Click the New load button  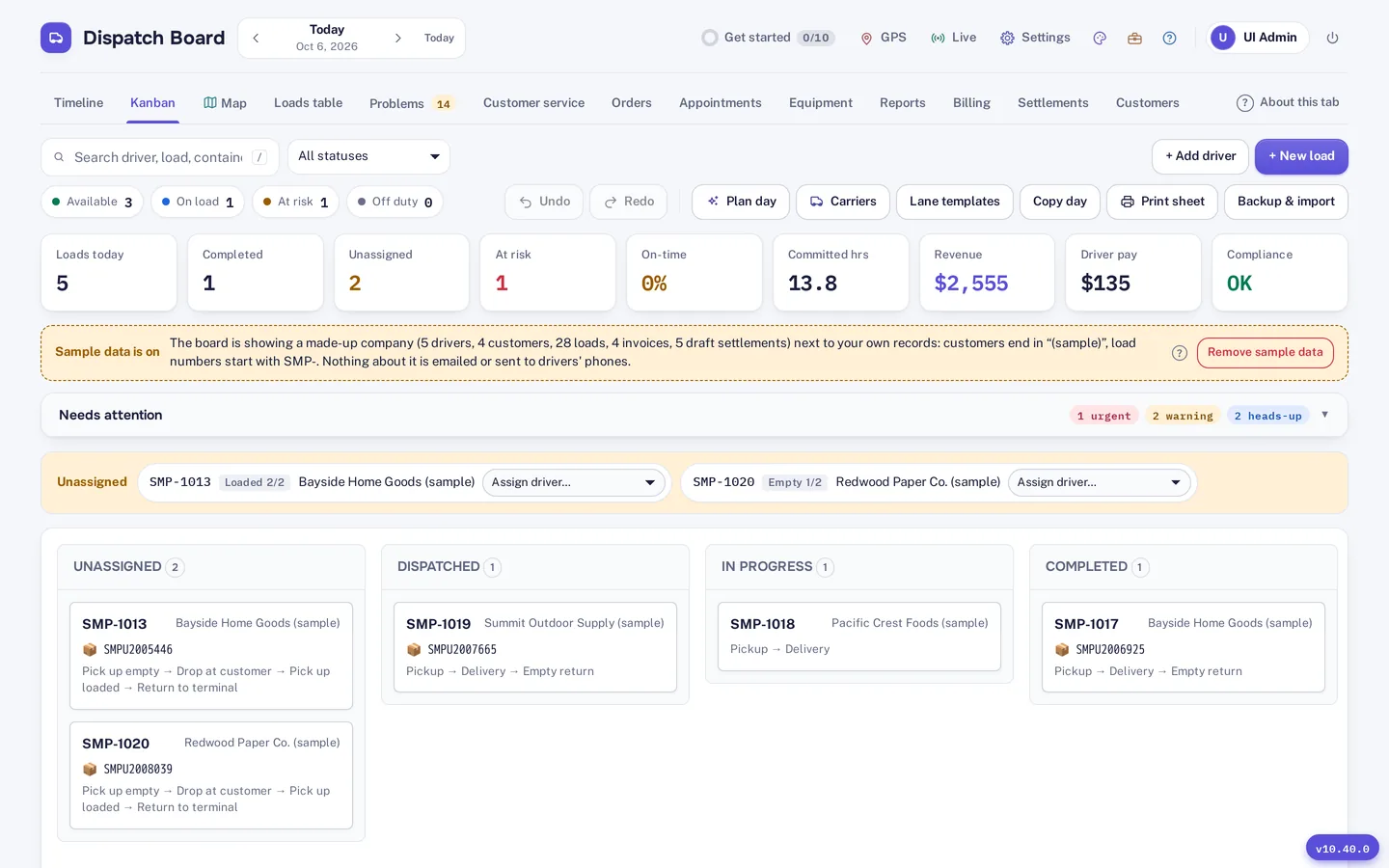1301,156
